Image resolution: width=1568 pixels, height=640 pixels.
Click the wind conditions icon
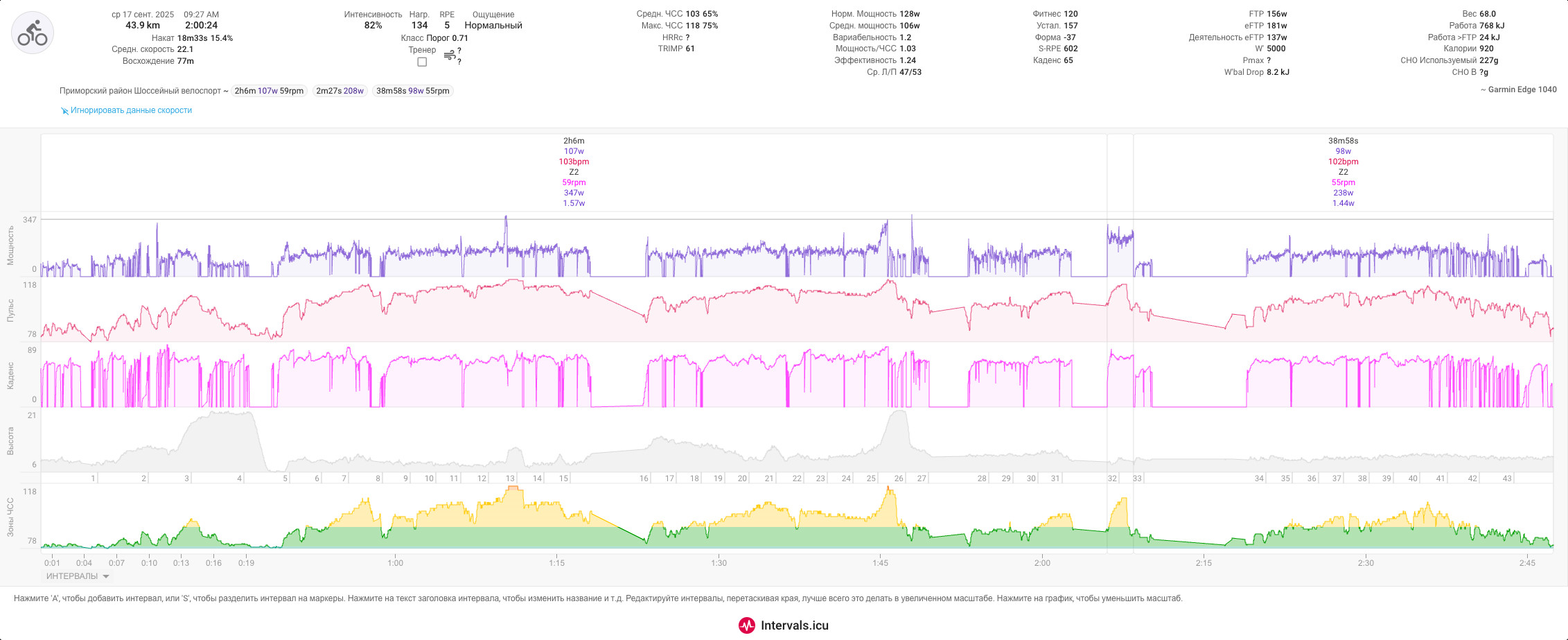coord(450,55)
